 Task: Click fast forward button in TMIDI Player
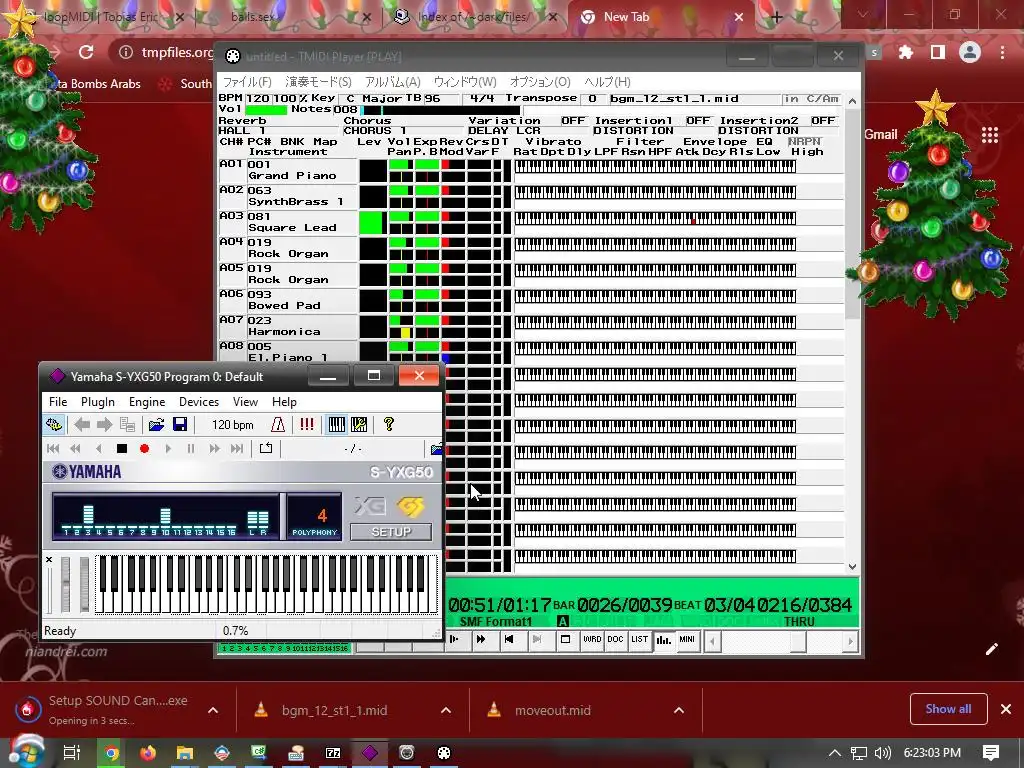[x=481, y=639]
